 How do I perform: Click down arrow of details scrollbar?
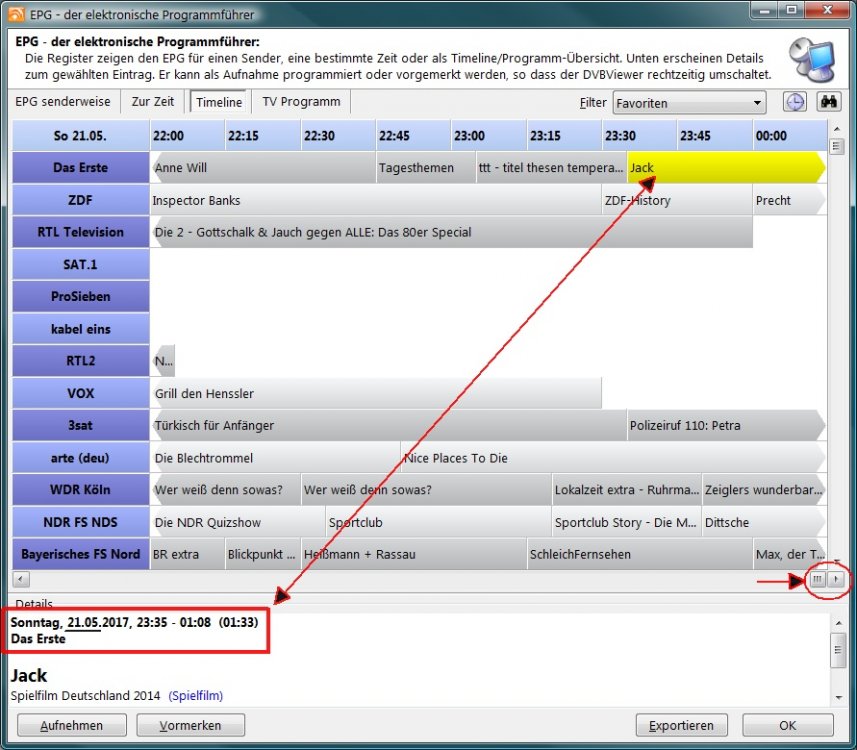pos(838,696)
